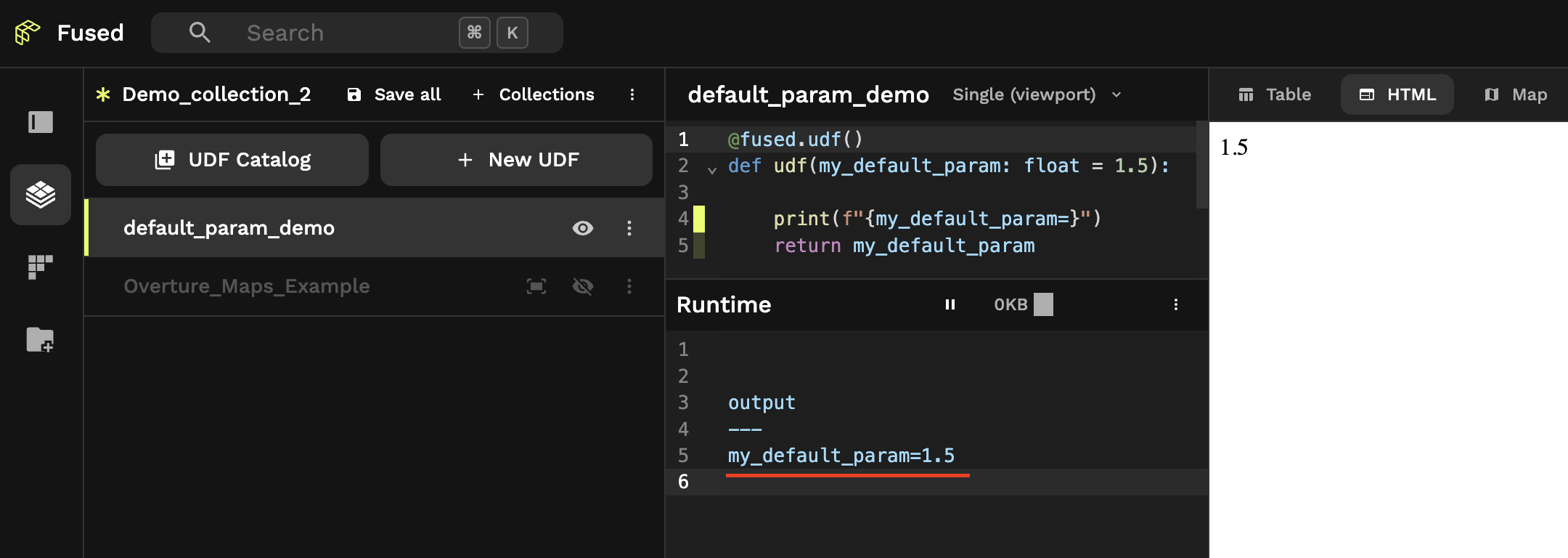Viewport: 1568px width, 558px height.
Task: Switch to the Map tab
Action: click(1516, 94)
